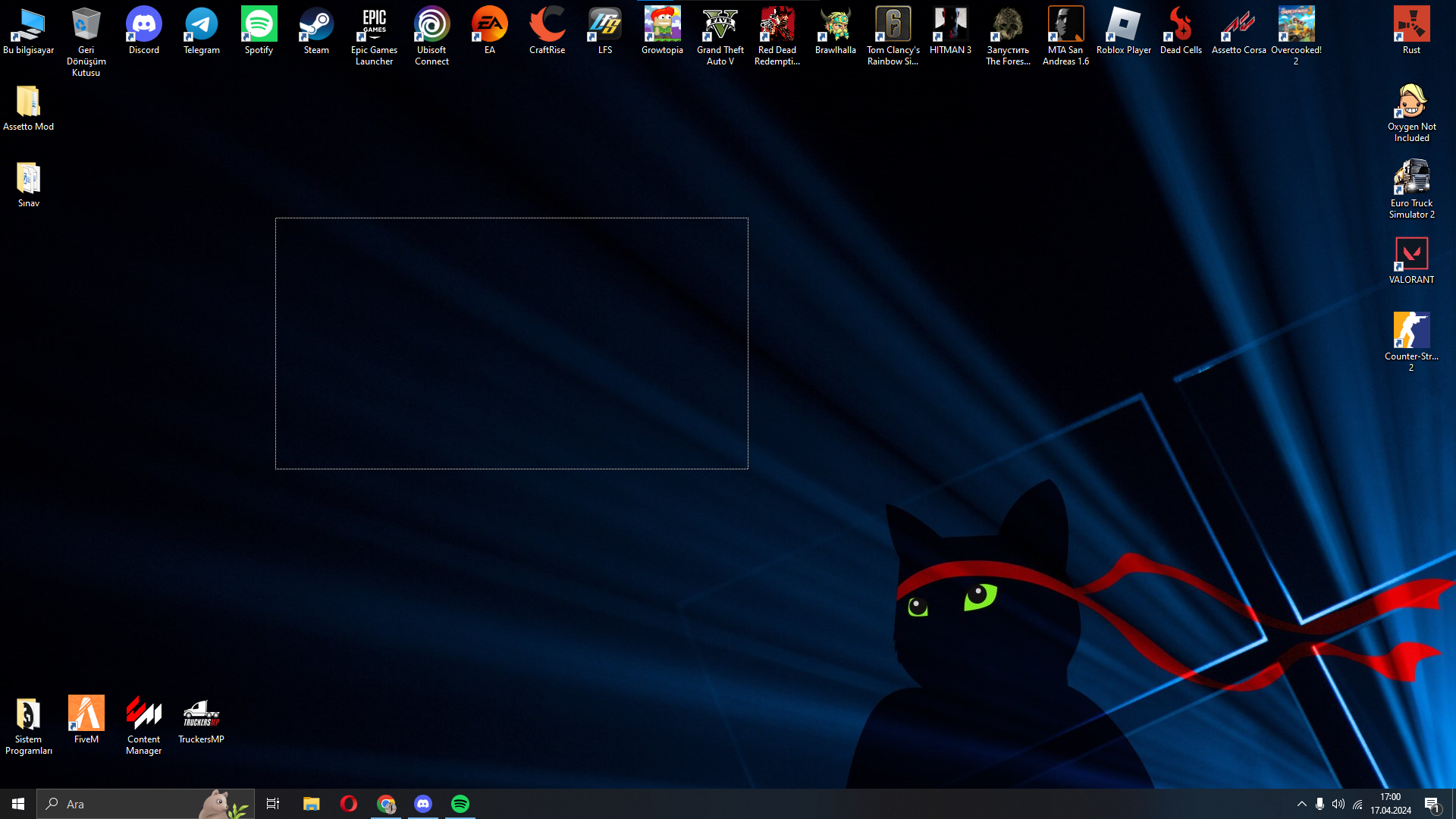Select the Steam desktop shortcut
This screenshot has width=1456, height=819.
pyautogui.click(x=317, y=31)
